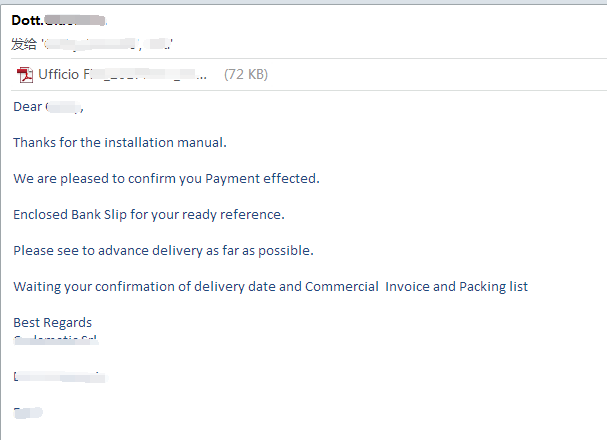607x440 pixels.
Task: Click the blurred company name under Best Regards
Action: click(56, 340)
